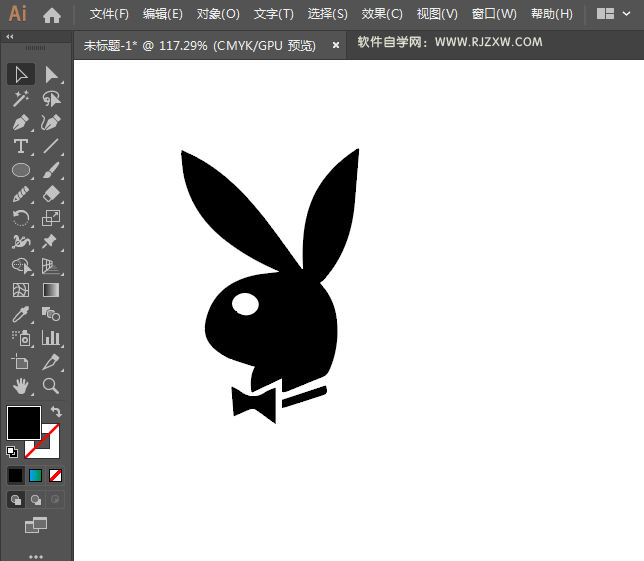644x561 pixels.
Task: Open the 文件(F) menu
Action: click(109, 14)
